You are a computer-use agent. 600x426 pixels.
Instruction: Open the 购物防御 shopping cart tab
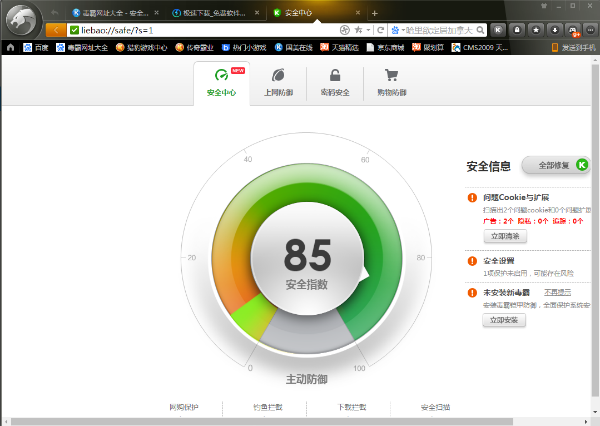tap(391, 82)
